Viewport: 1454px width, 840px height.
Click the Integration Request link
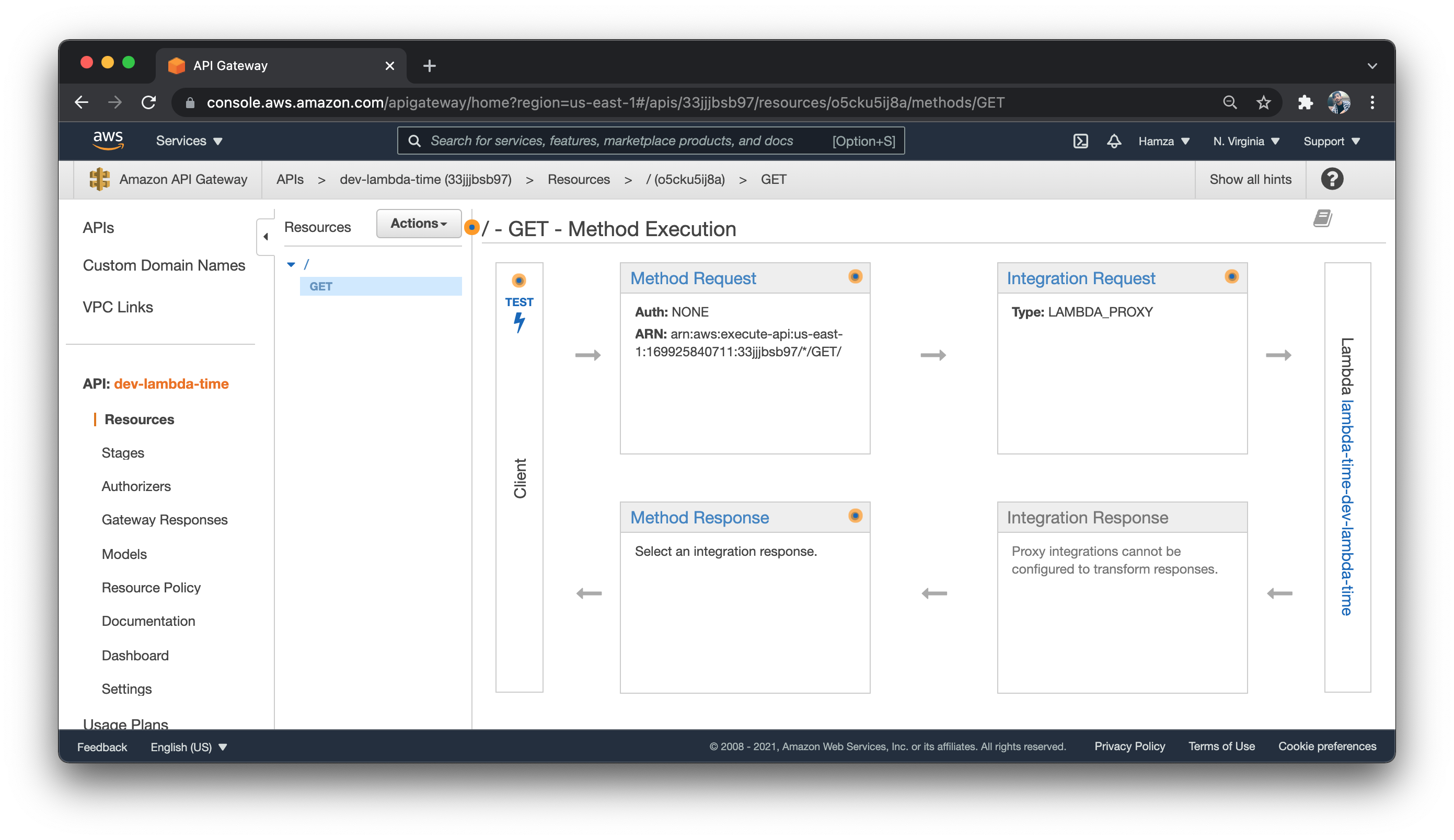(1081, 278)
